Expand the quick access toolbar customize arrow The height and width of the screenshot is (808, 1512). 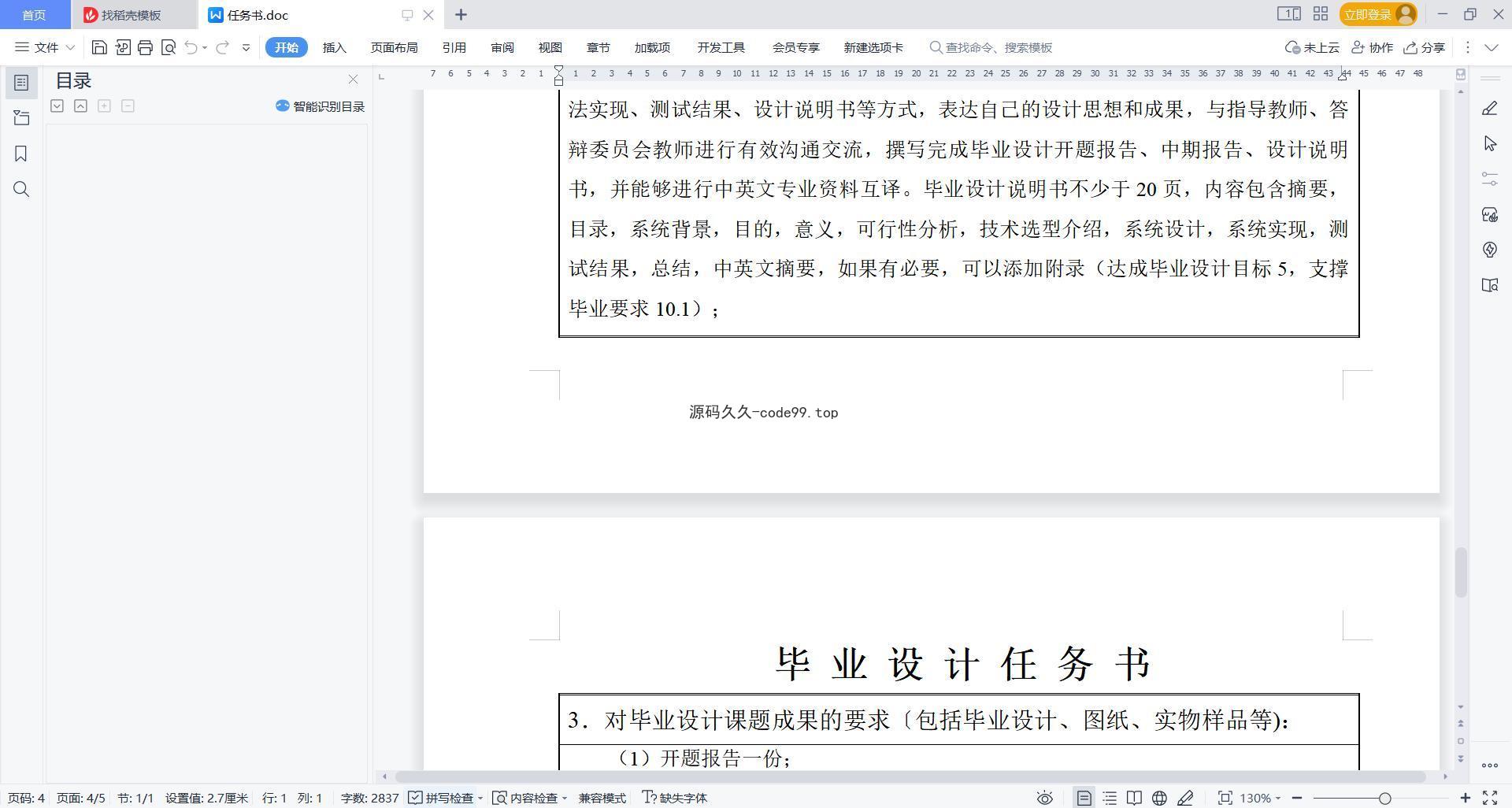(x=246, y=47)
